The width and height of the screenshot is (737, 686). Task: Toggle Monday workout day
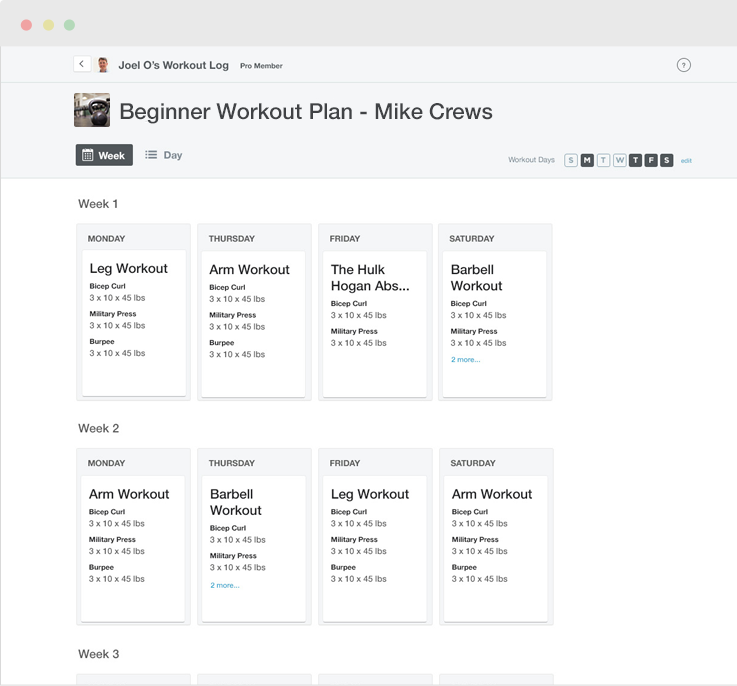pyautogui.click(x=587, y=160)
